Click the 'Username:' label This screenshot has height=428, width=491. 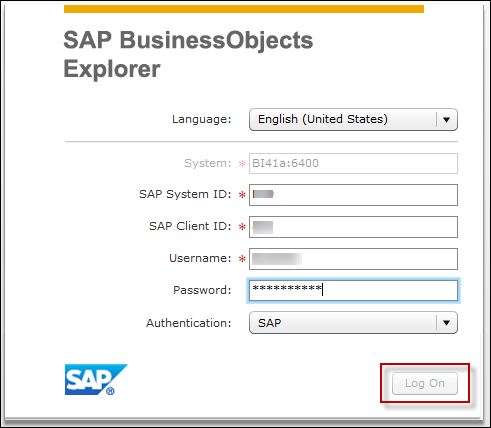point(200,258)
